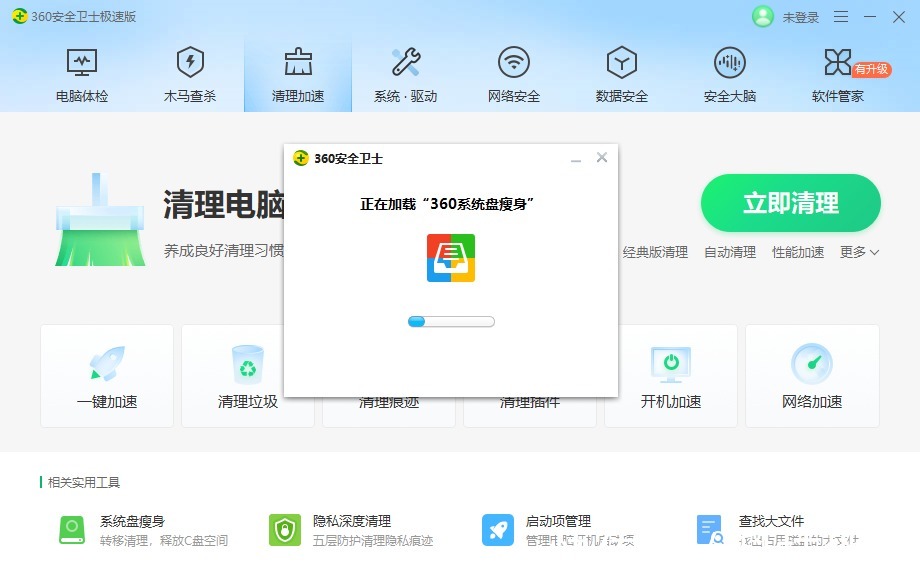
Task: Click 清理电脑 heading
Action: pos(224,205)
